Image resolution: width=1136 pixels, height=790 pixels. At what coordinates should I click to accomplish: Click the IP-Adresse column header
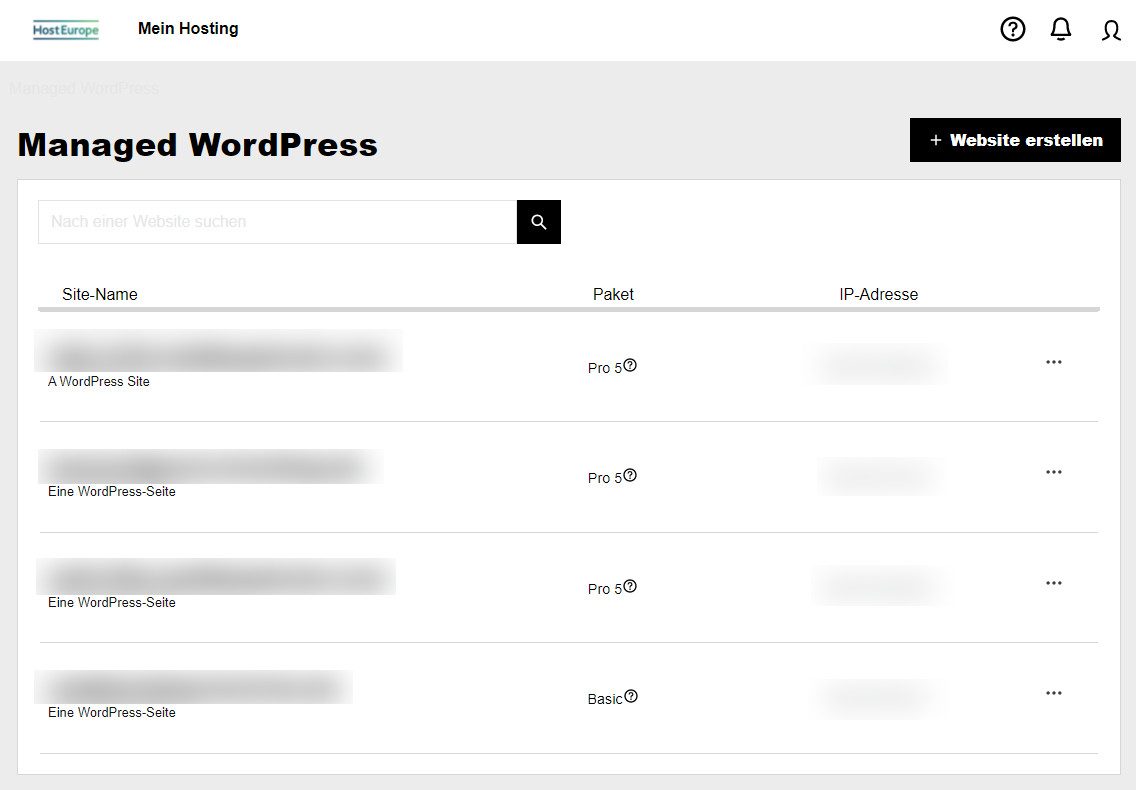click(879, 294)
